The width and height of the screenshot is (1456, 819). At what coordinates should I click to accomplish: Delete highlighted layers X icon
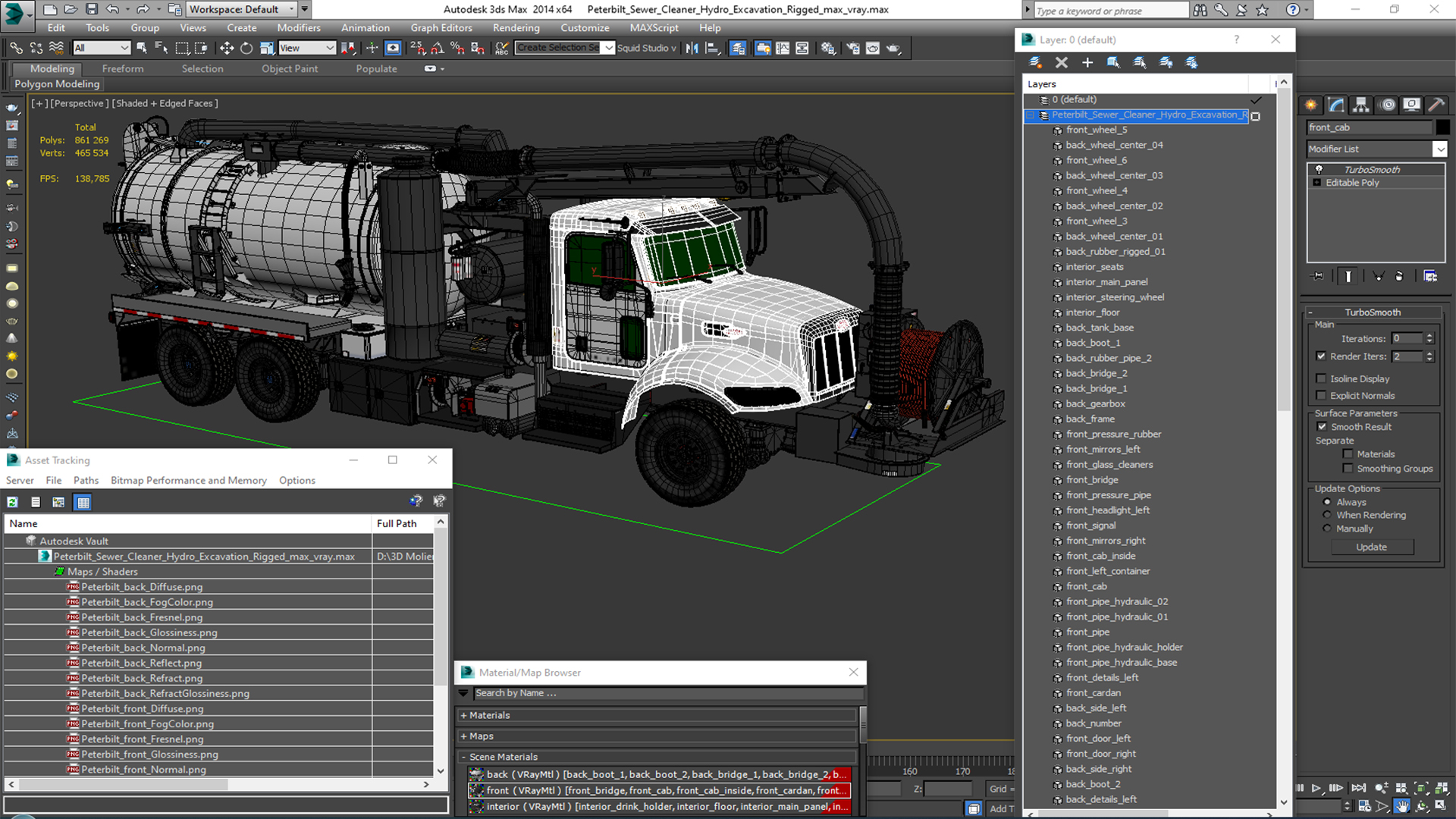pos(1062,62)
